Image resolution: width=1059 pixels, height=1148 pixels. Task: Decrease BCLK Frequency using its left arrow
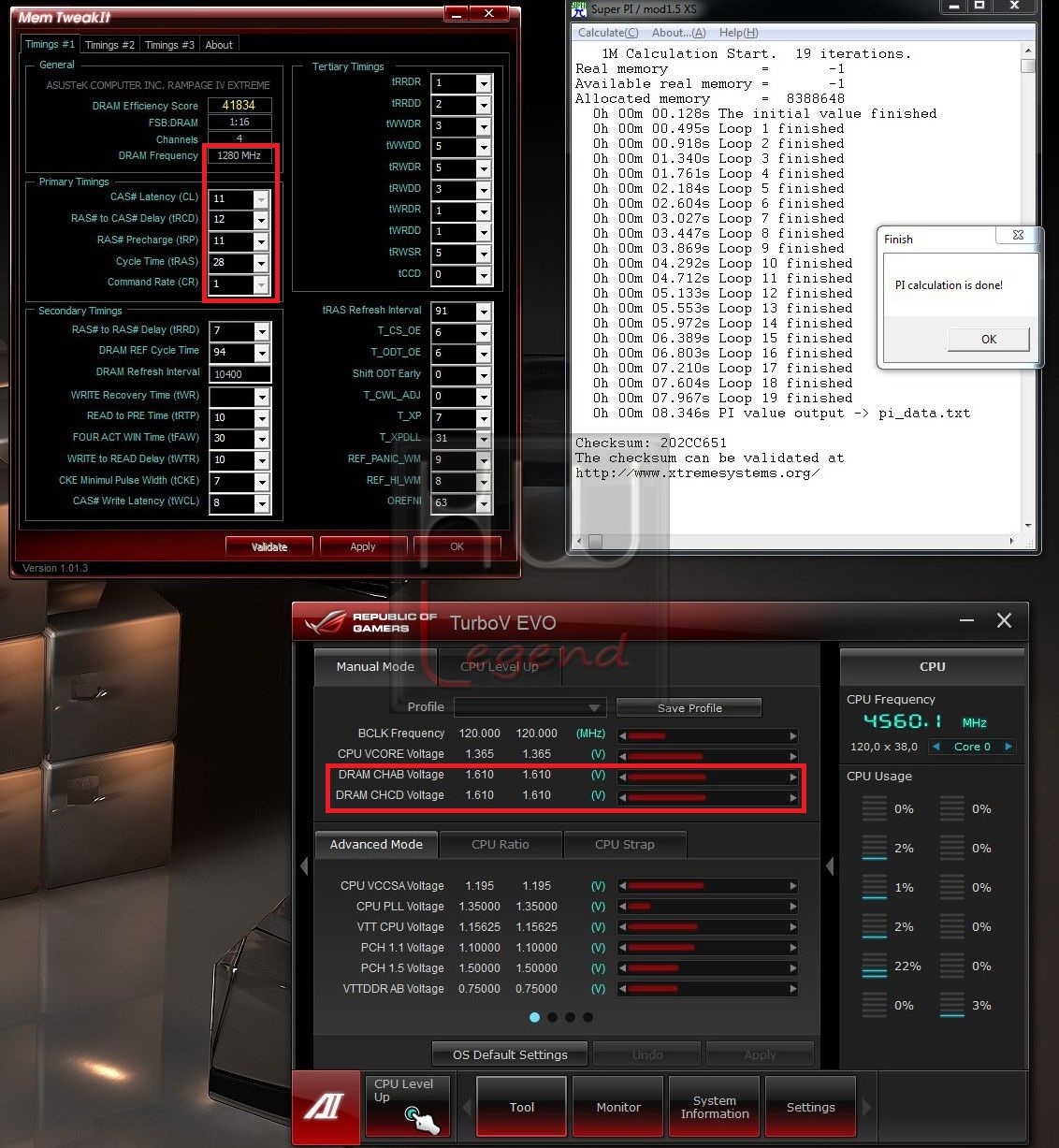[x=622, y=735]
